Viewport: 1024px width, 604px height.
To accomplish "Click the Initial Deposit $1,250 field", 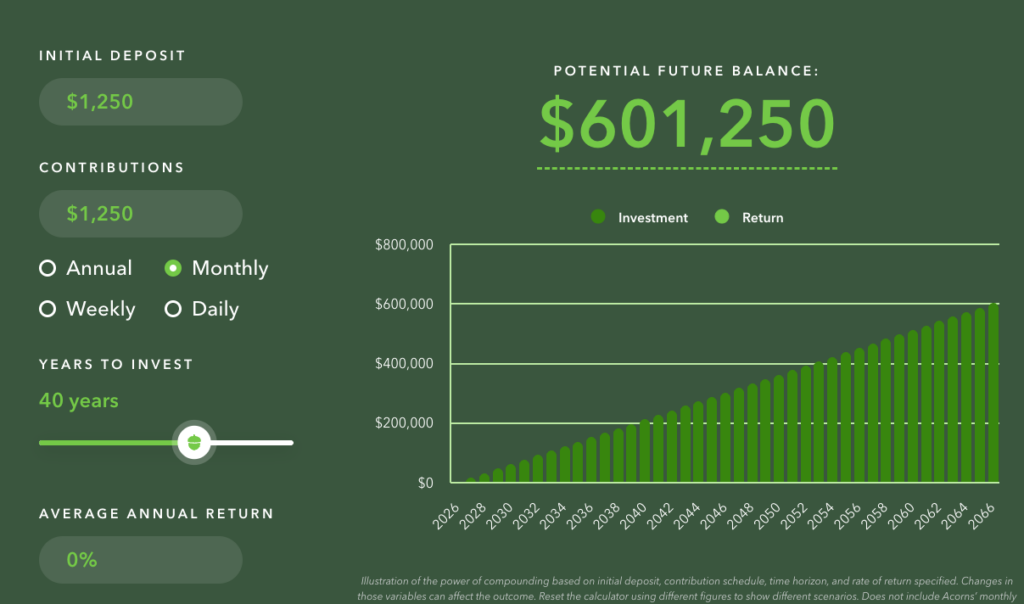I will pyautogui.click(x=140, y=102).
